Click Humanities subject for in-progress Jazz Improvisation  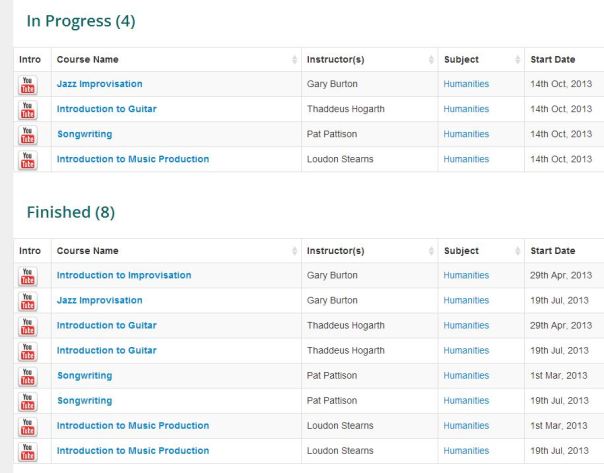click(466, 84)
